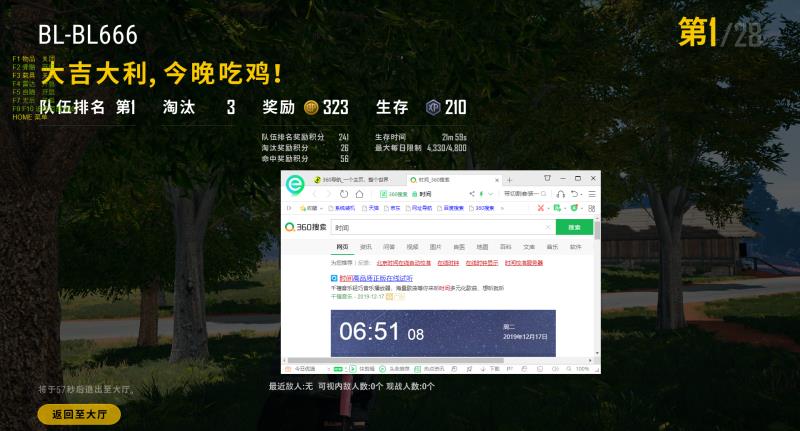Open the 百度搜索 bookmark
This screenshot has height=431, width=800.
[x=450, y=208]
